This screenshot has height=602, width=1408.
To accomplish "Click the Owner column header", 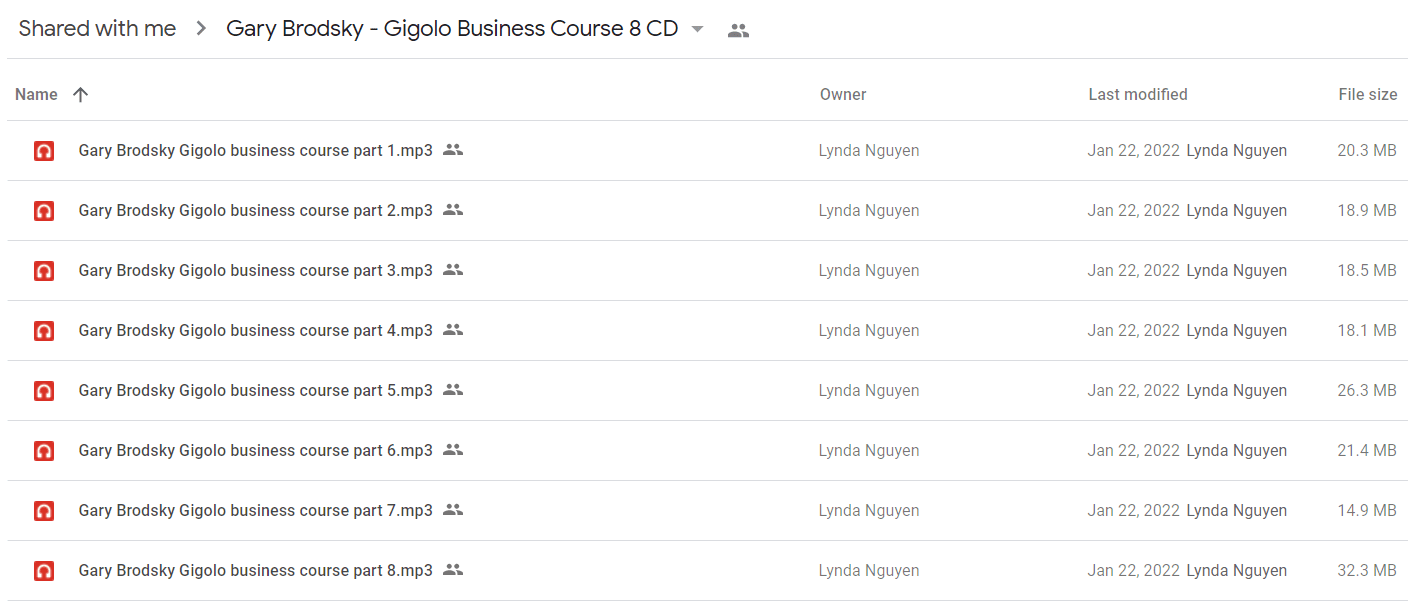I will 843,94.
